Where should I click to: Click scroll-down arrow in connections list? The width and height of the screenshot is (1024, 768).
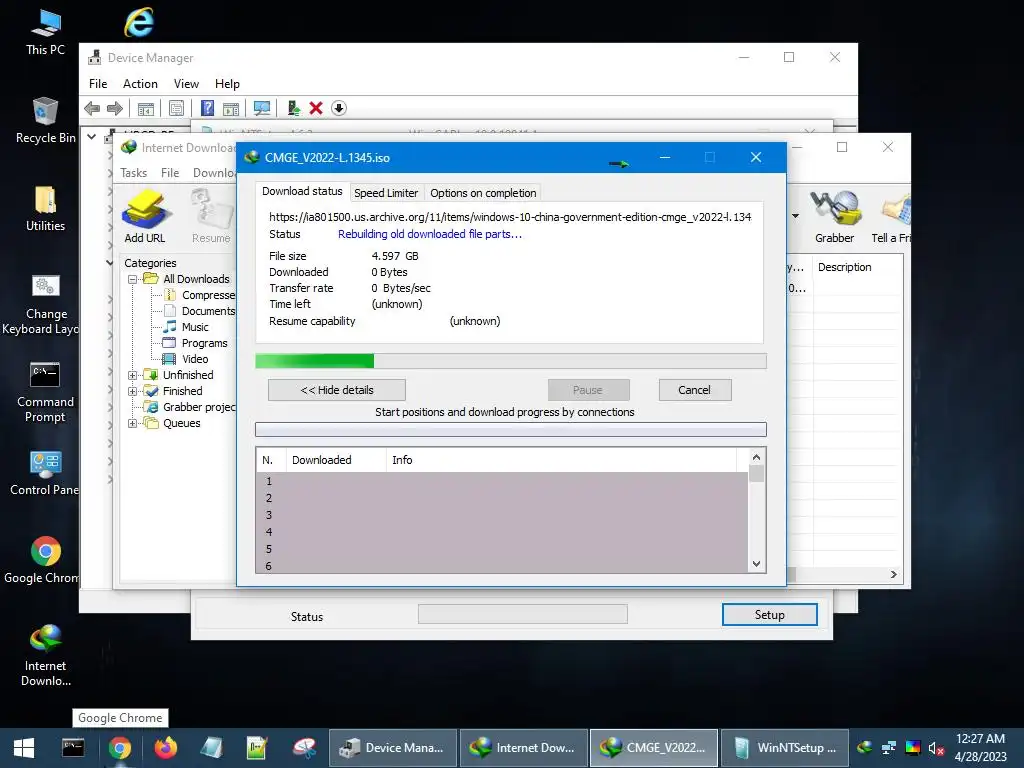pos(756,564)
